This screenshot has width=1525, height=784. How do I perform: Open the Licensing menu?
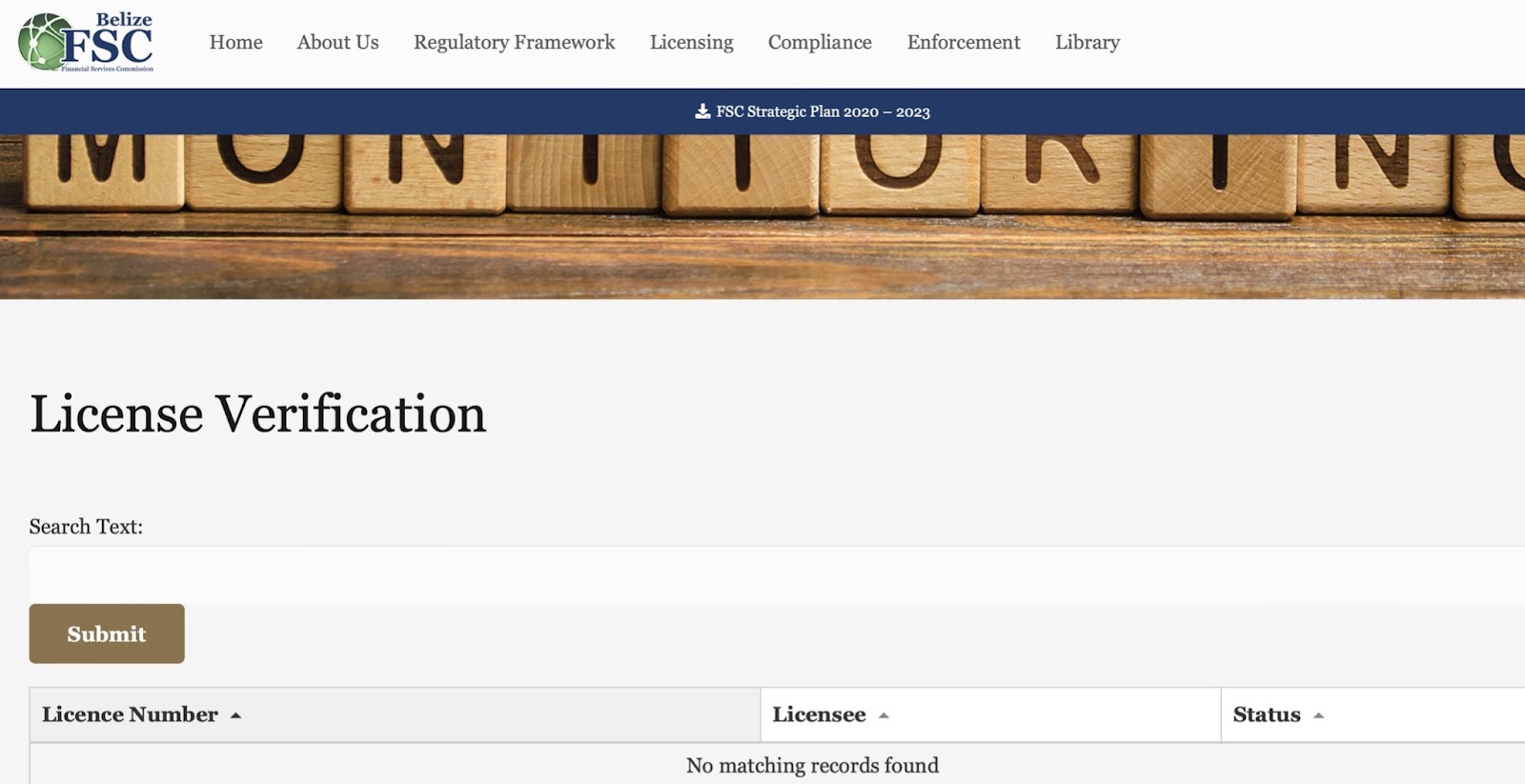tap(691, 42)
